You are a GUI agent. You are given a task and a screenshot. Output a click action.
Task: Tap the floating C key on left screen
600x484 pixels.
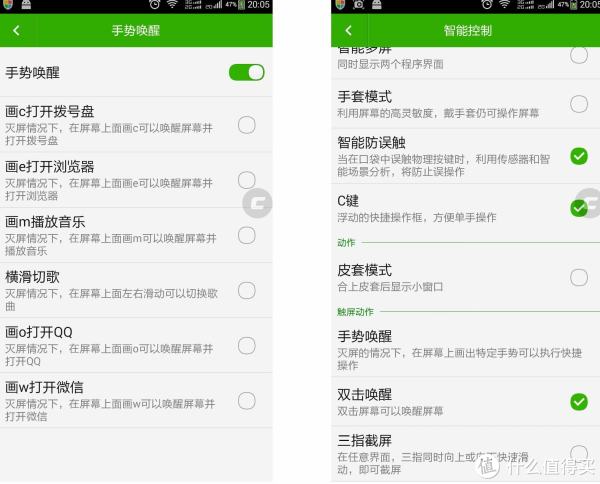tap(258, 203)
